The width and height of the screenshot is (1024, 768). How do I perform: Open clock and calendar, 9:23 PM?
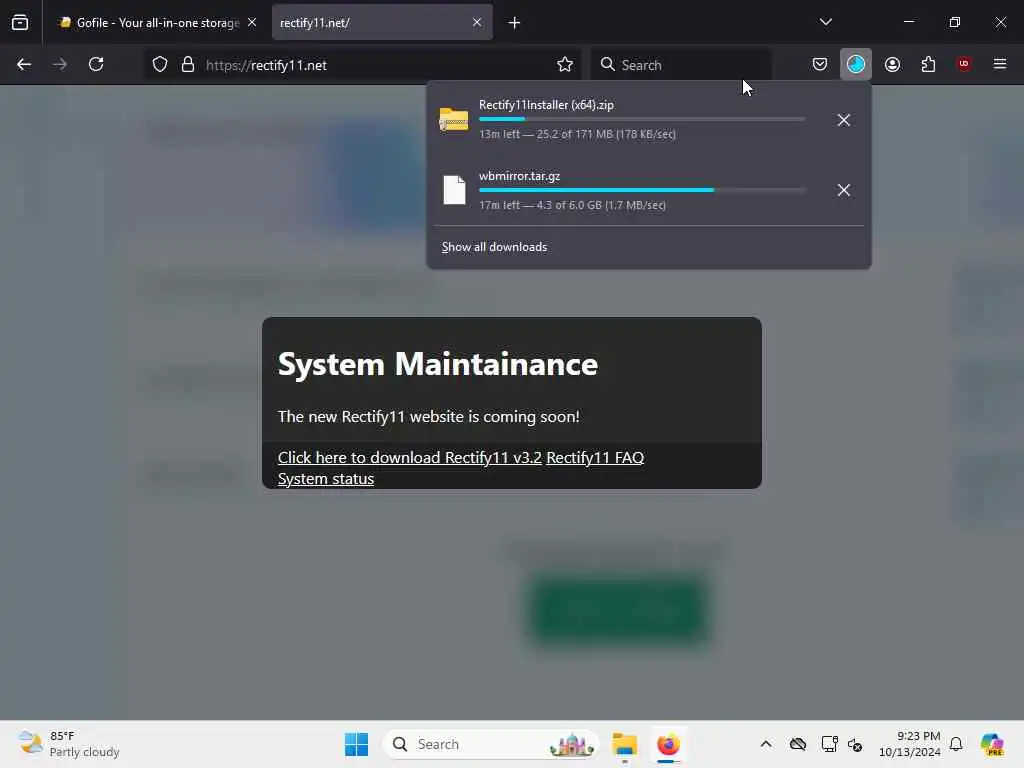pos(909,744)
